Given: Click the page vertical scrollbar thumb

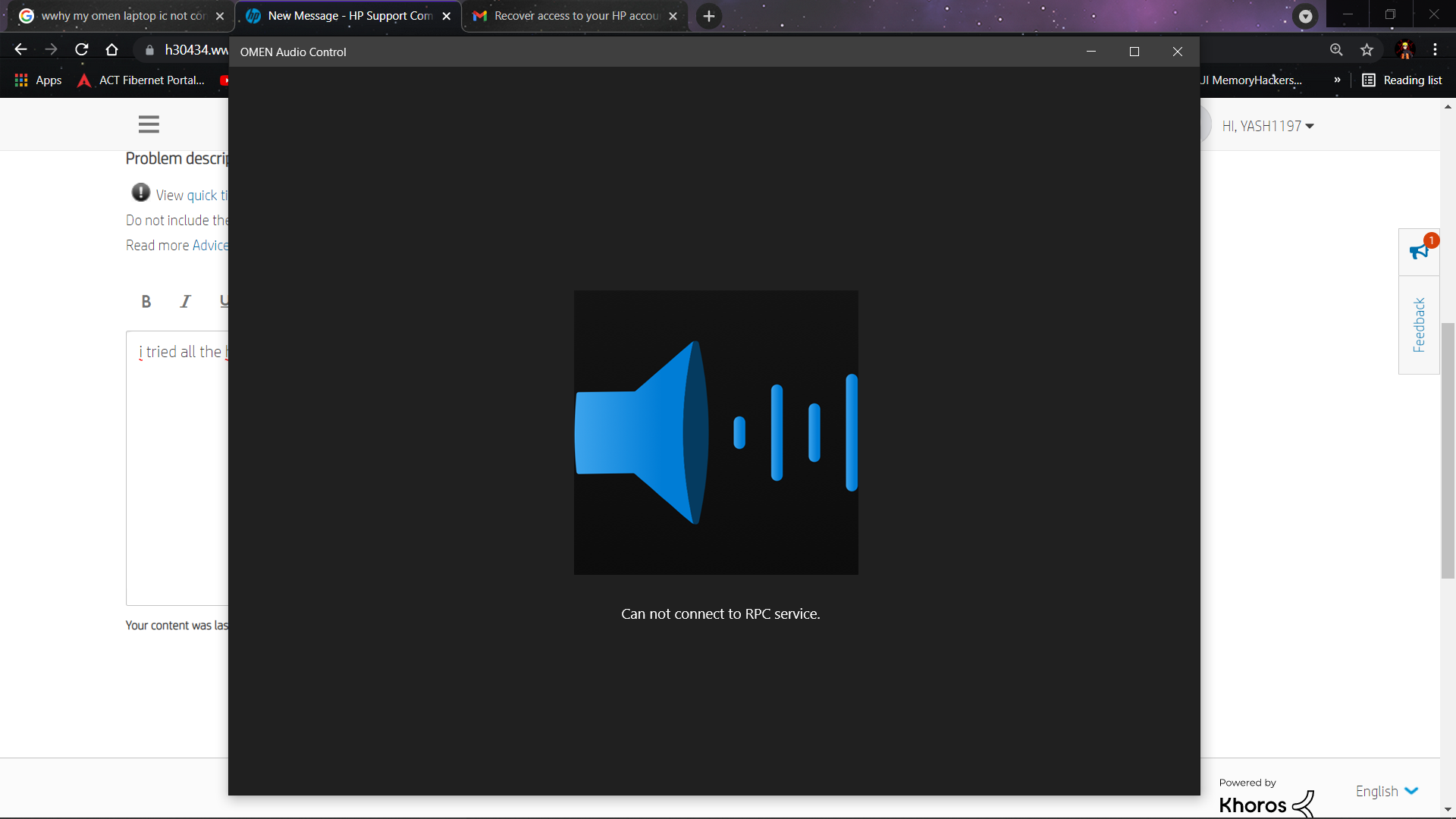Looking at the screenshot, I should (1448, 450).
